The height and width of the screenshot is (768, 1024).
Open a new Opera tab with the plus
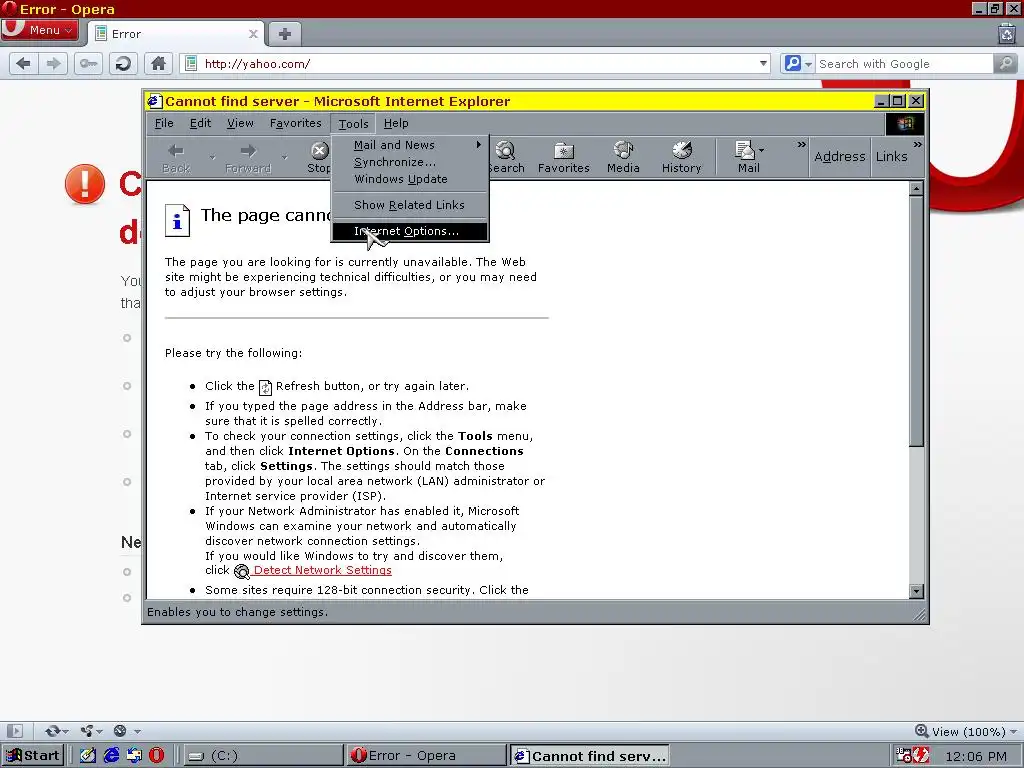[285, 34]
